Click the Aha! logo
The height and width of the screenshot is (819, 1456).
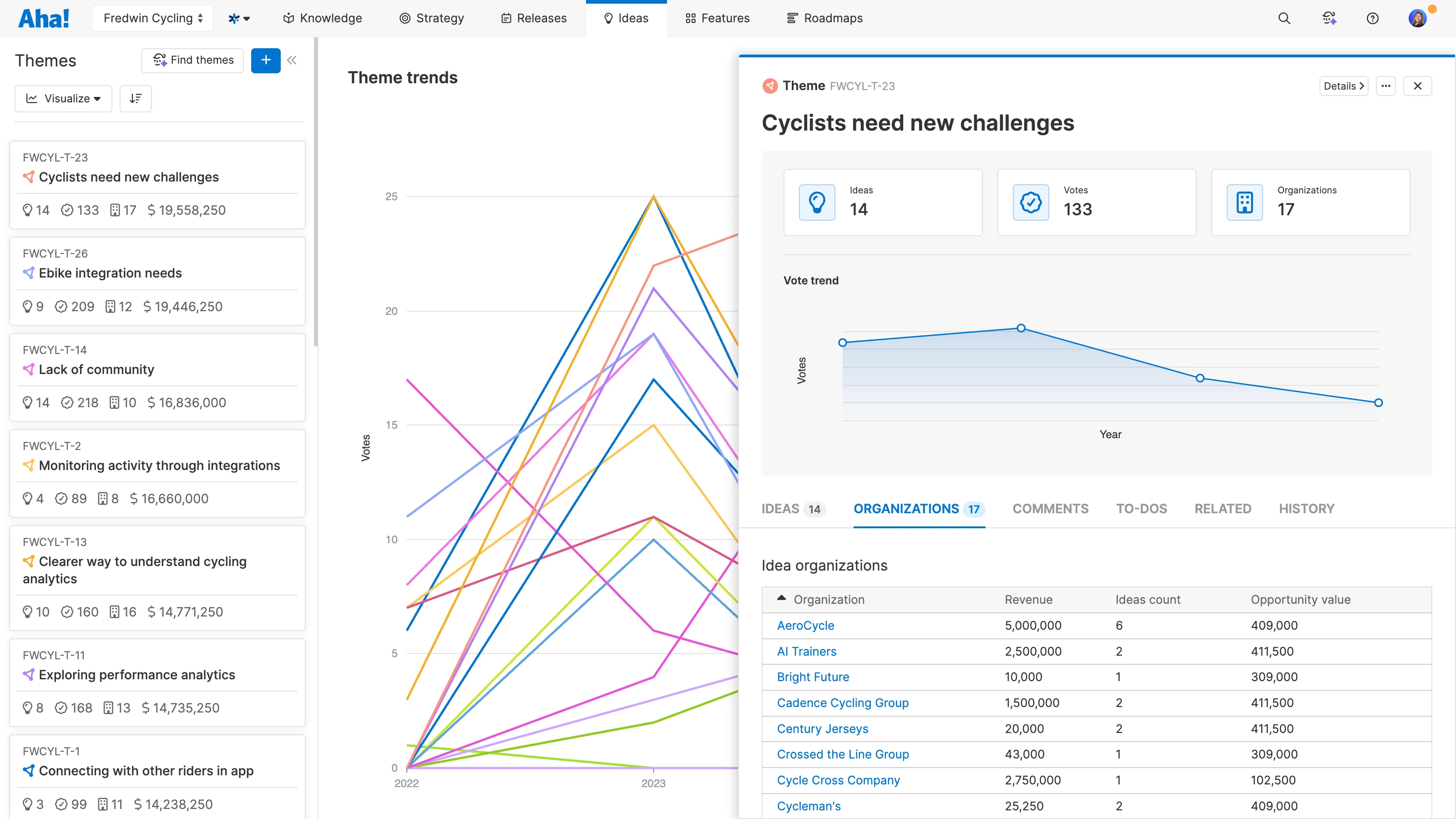click(44, 18)
